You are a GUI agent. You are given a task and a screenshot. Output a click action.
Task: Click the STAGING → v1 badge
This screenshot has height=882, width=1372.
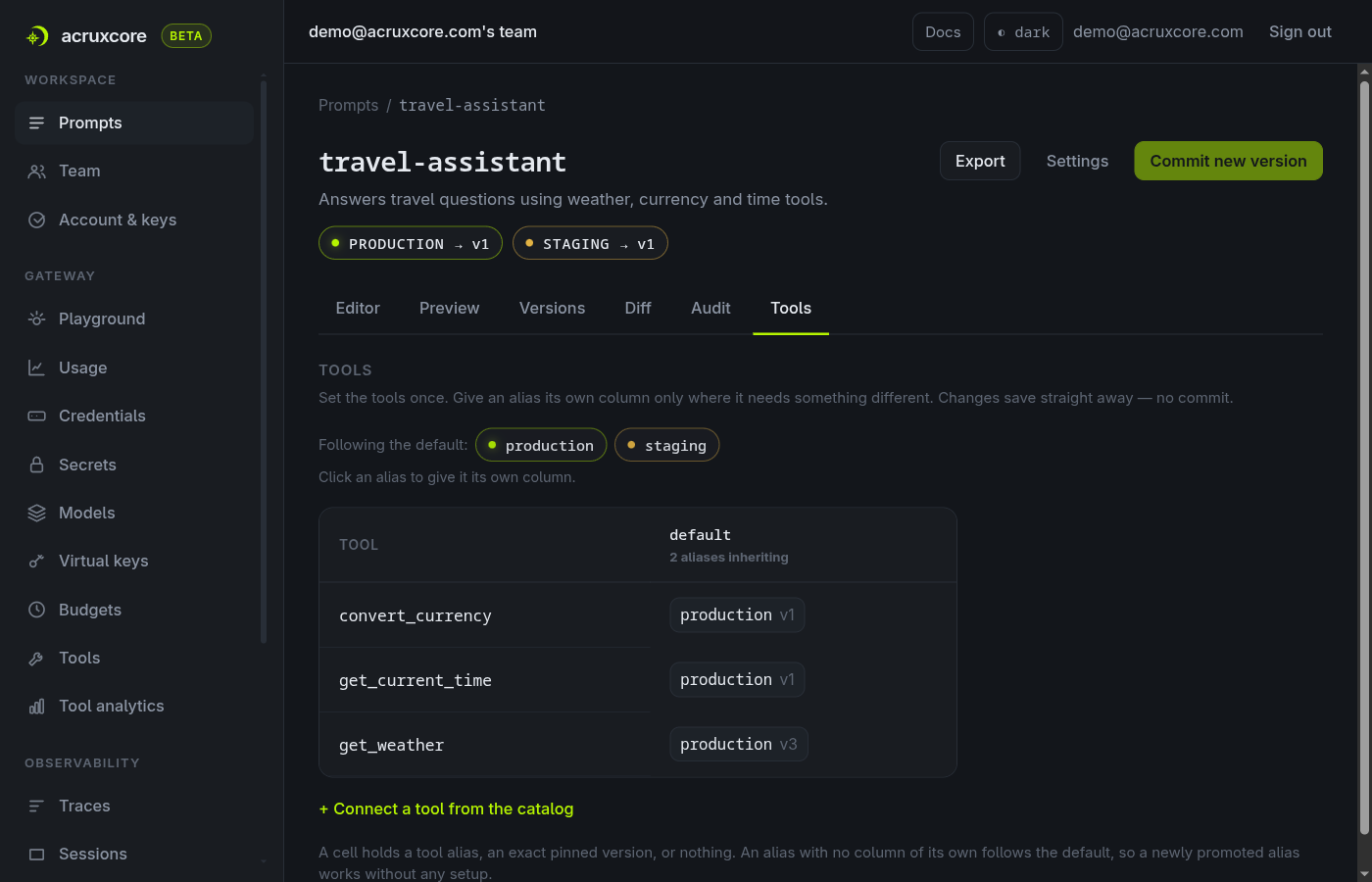(590, 243)
